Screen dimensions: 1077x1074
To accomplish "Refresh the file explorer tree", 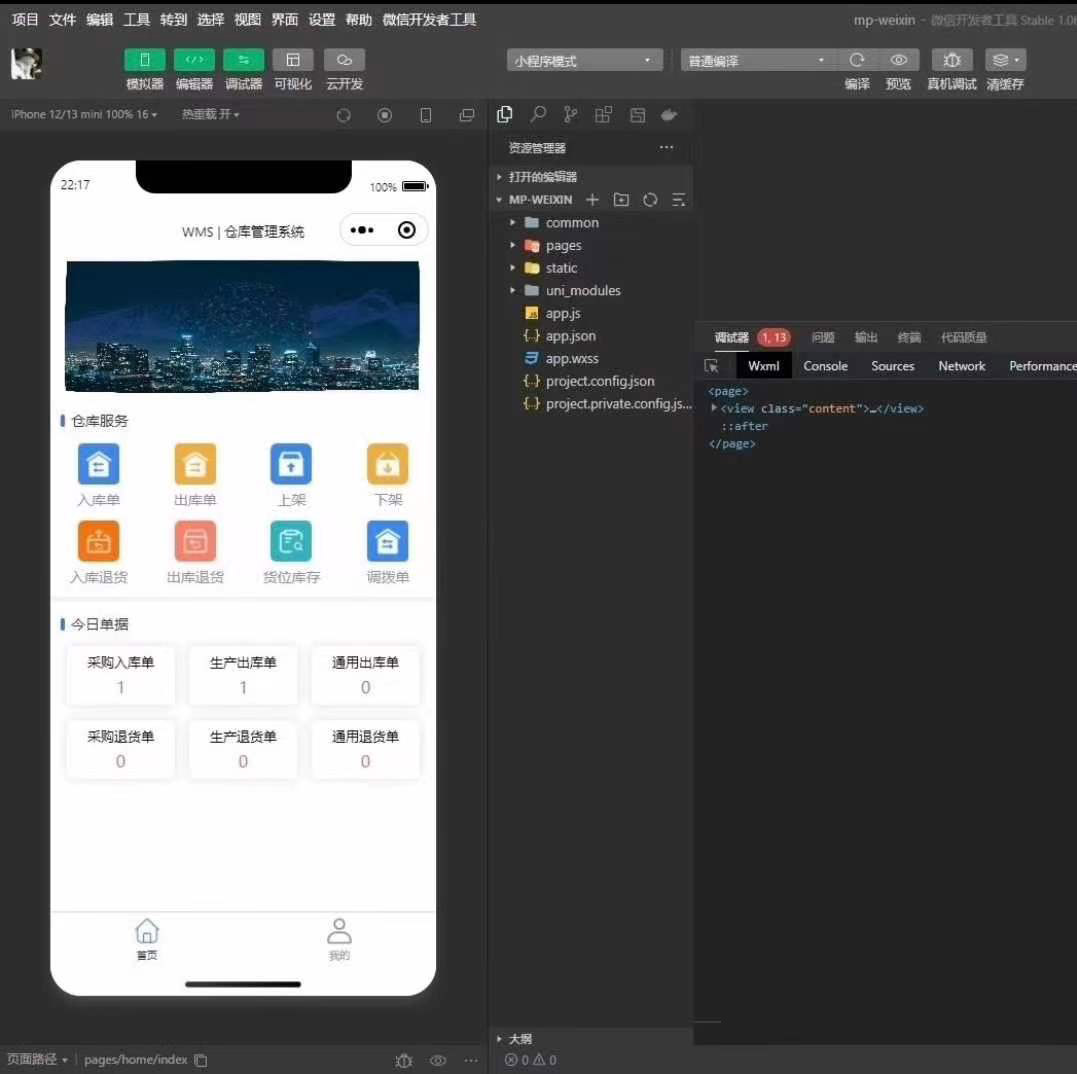I will pos(650,200).
